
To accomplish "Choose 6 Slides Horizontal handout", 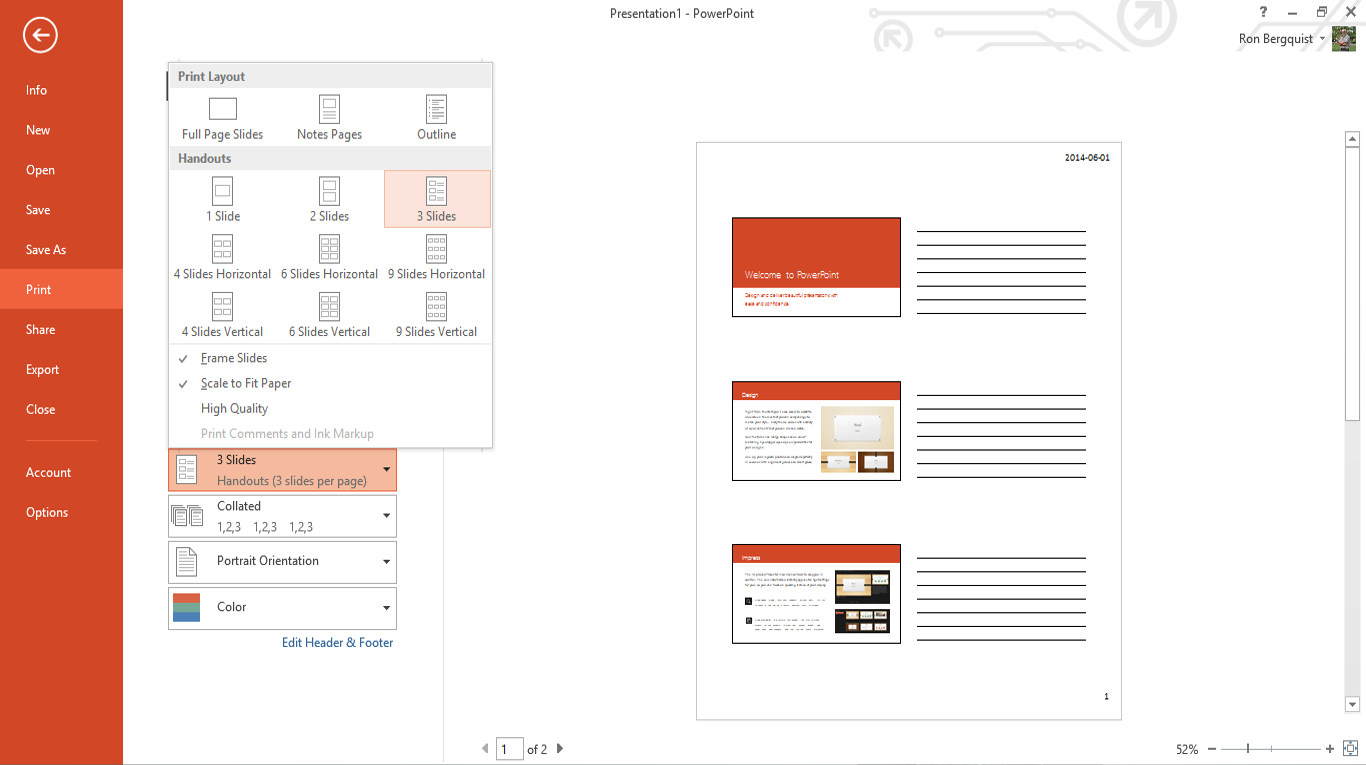I will [329, 258].
